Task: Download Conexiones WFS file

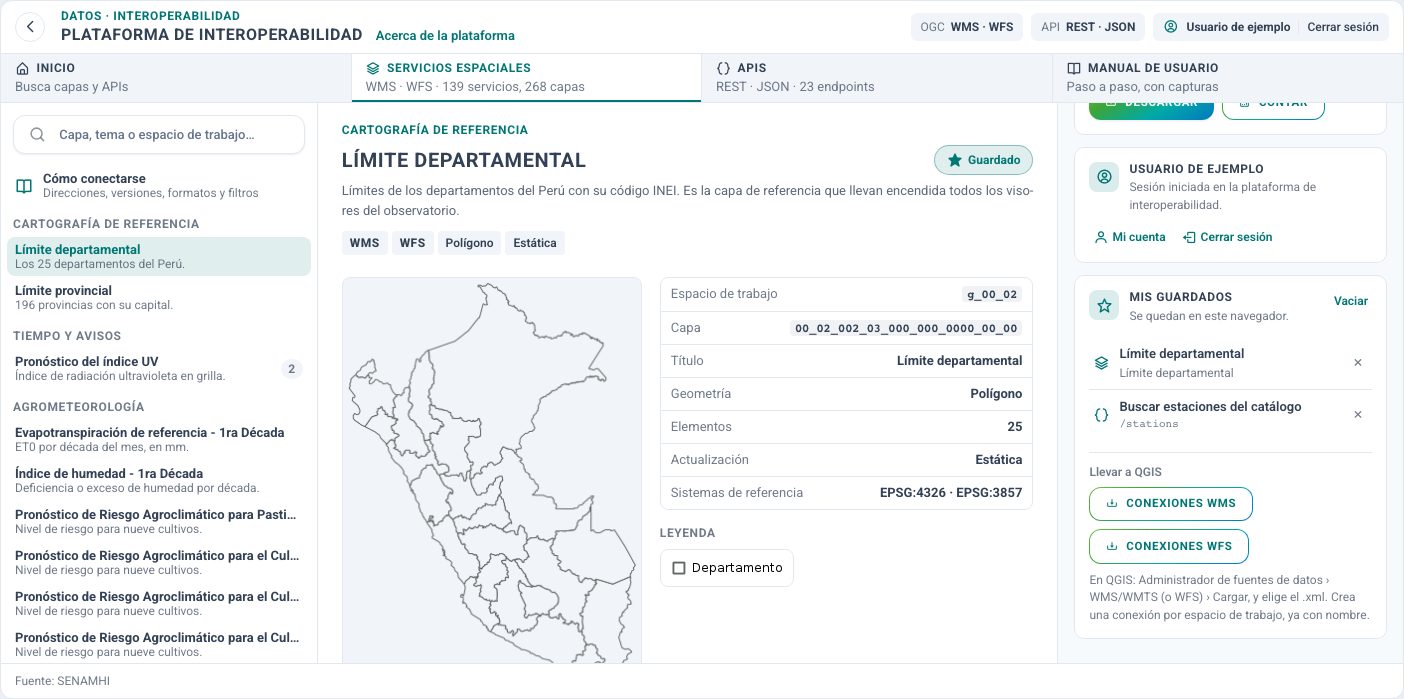Action: (1169, 547)
